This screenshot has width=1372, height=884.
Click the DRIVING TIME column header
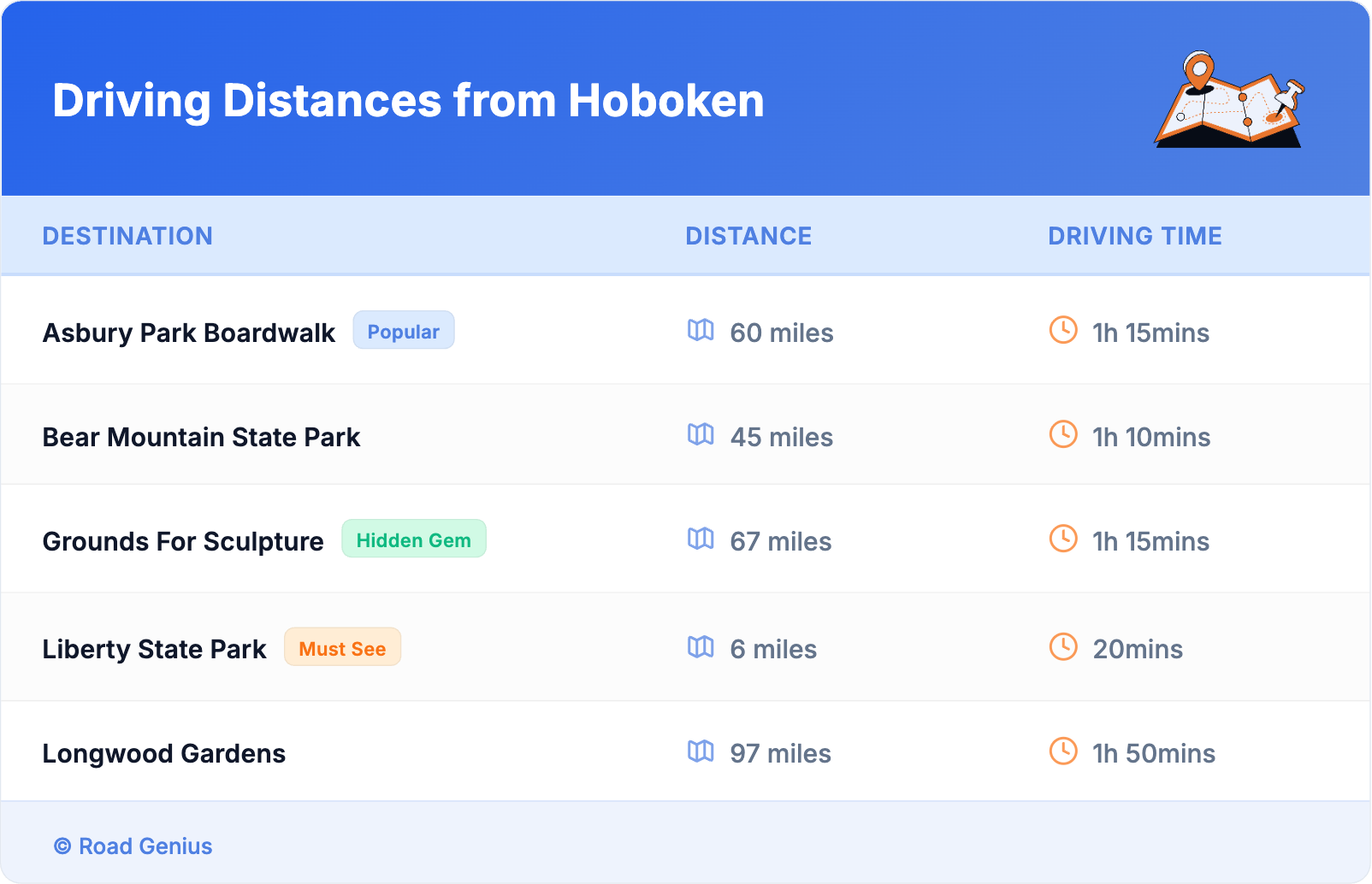coord(1134,236)
